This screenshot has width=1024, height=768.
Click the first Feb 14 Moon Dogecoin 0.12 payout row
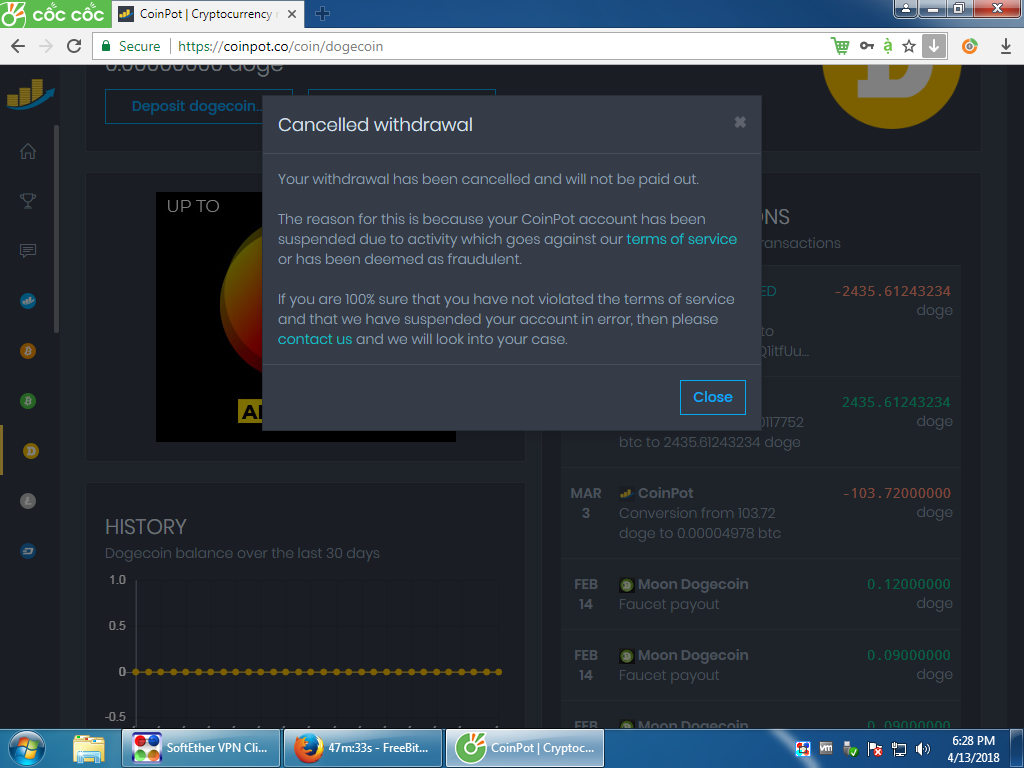[761, 594]
